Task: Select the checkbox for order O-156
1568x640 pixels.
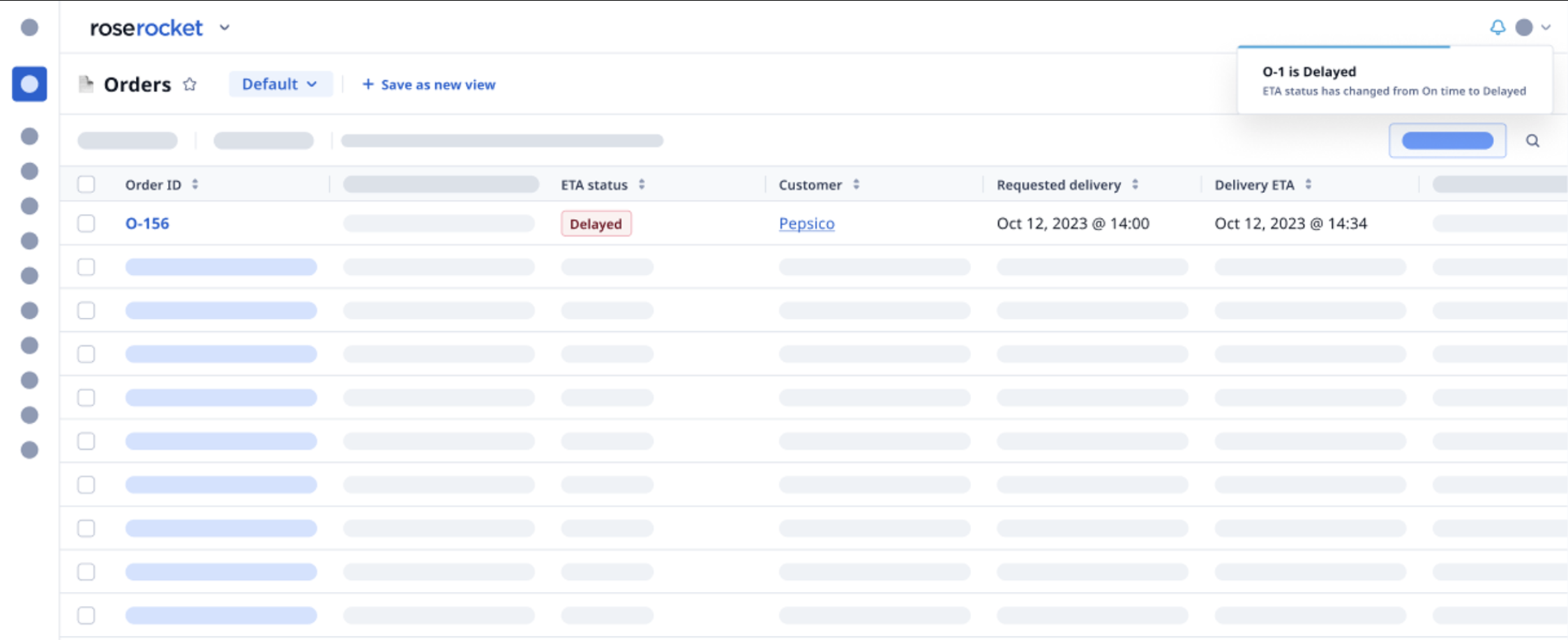Action: 86,223
